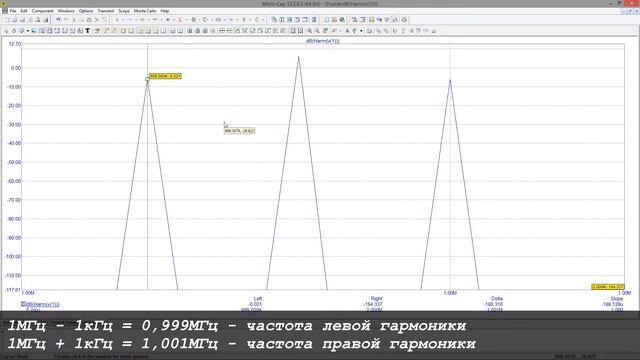This screenshot has height=360, width=640.
Task: Click the Open file toolbar icon
Action: point(15,20)
